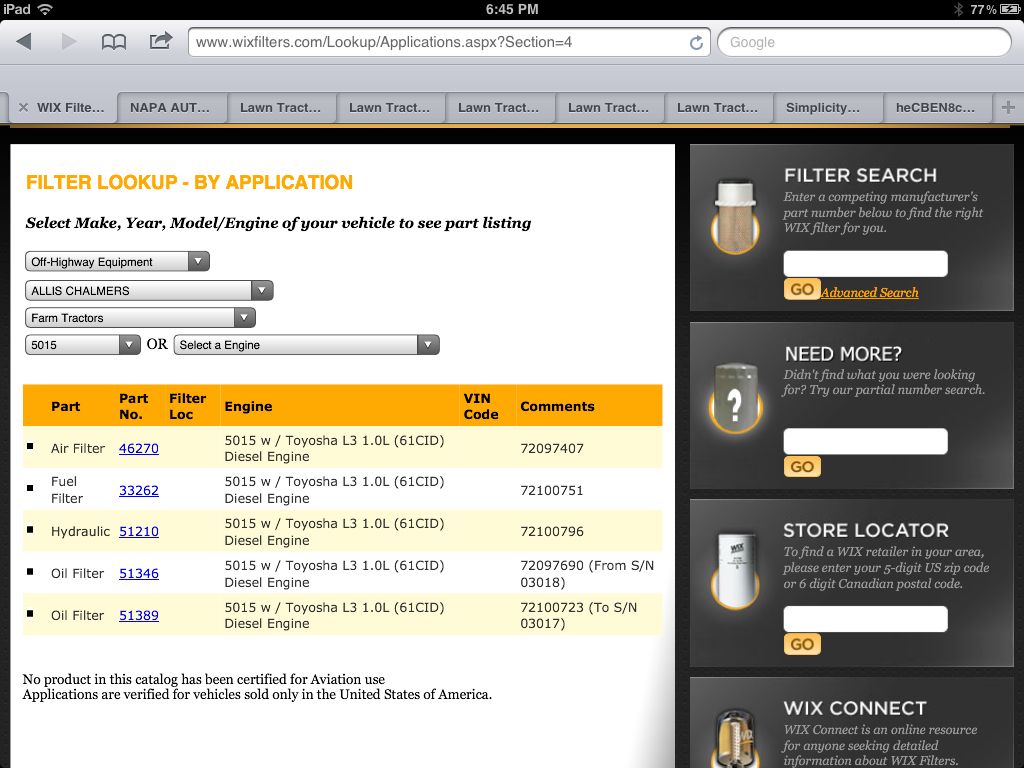Tap the WIX oil filter image in Store Locator
This screenshot has height=768, width=1024.
tap(735, 571)
